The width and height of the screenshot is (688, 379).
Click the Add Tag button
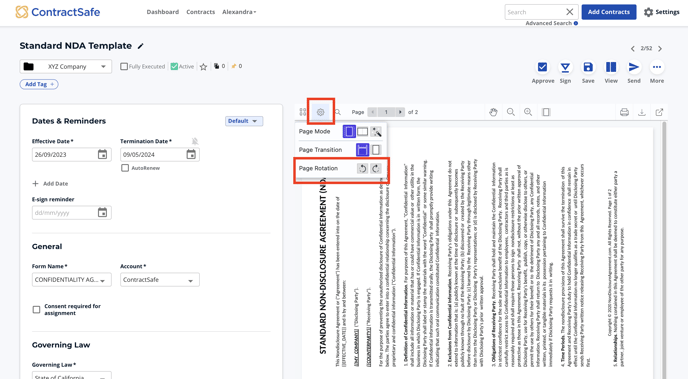pyautogui.click(x=39, y=84)
